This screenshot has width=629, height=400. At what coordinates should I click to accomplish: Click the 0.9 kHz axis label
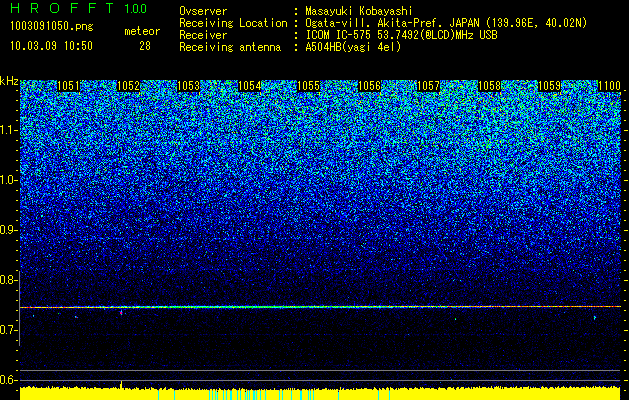coord(8,230)
